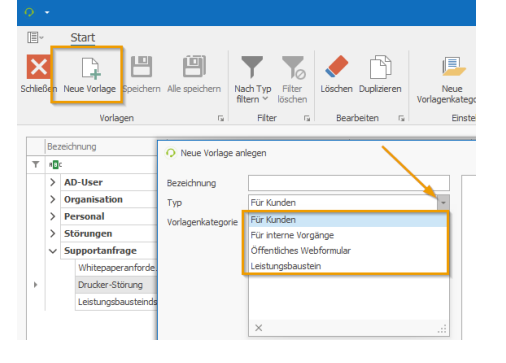Switch to the Start ribbon tab
The width and height of the screenshot is (506, 363).
(x=83, y=37)
